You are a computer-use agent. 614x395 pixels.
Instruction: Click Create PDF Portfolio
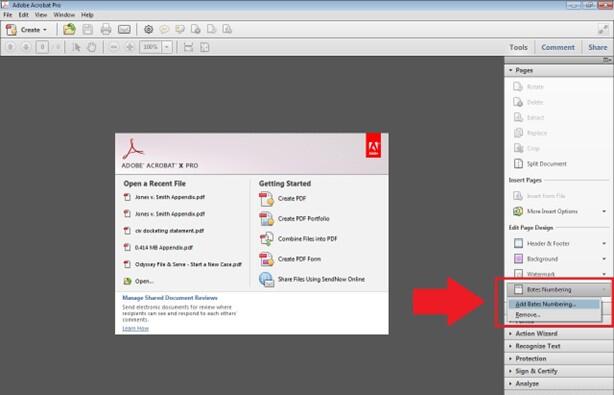pyautogui.click(x=294, y=219)
